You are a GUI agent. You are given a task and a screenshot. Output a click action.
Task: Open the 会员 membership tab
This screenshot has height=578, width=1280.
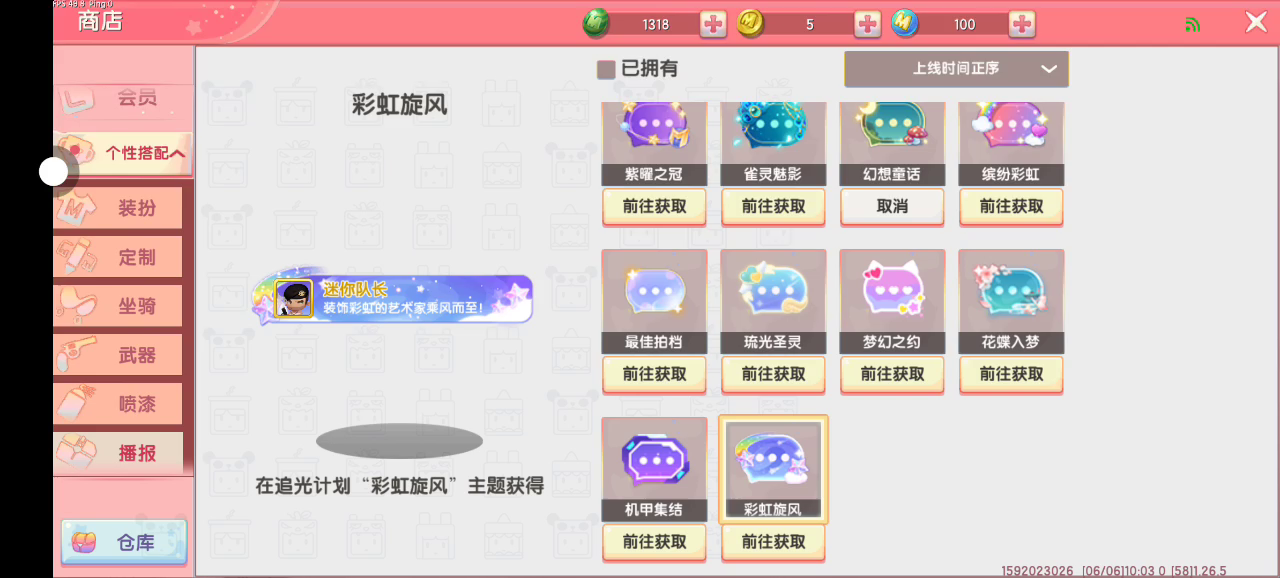click(x=123, y=97)
